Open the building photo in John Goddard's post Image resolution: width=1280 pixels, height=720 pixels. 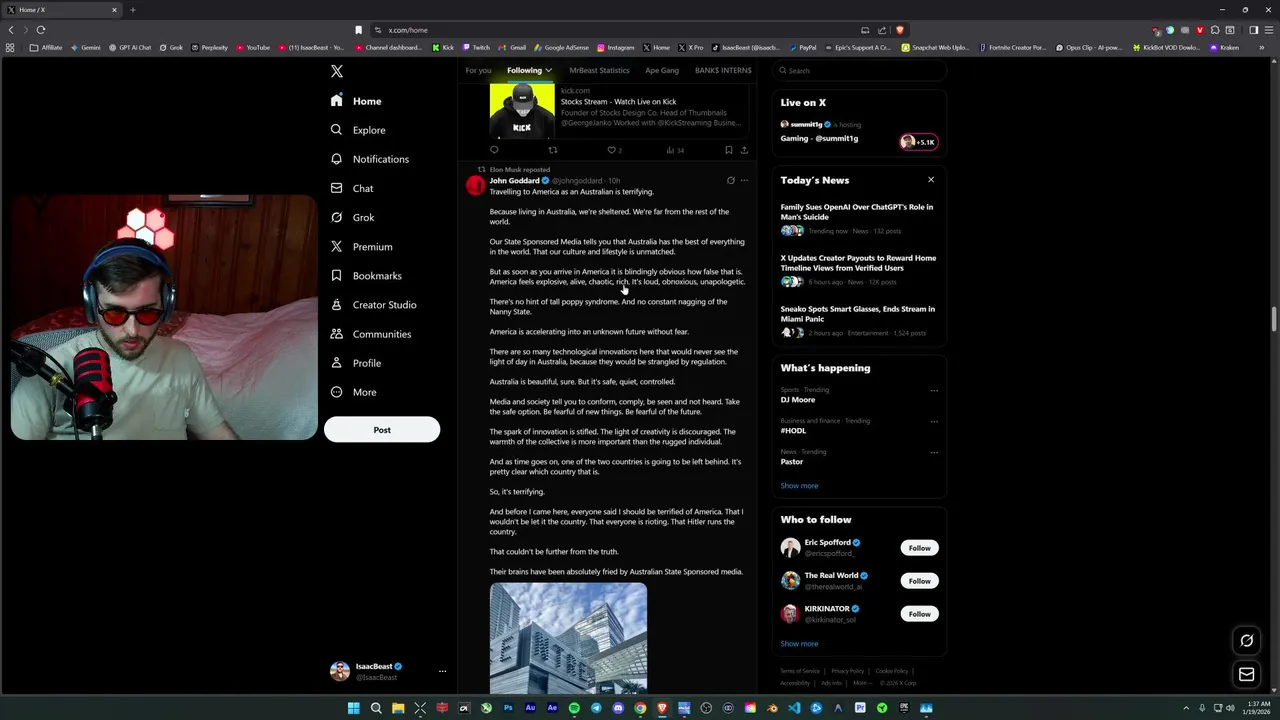click(568, 638)
